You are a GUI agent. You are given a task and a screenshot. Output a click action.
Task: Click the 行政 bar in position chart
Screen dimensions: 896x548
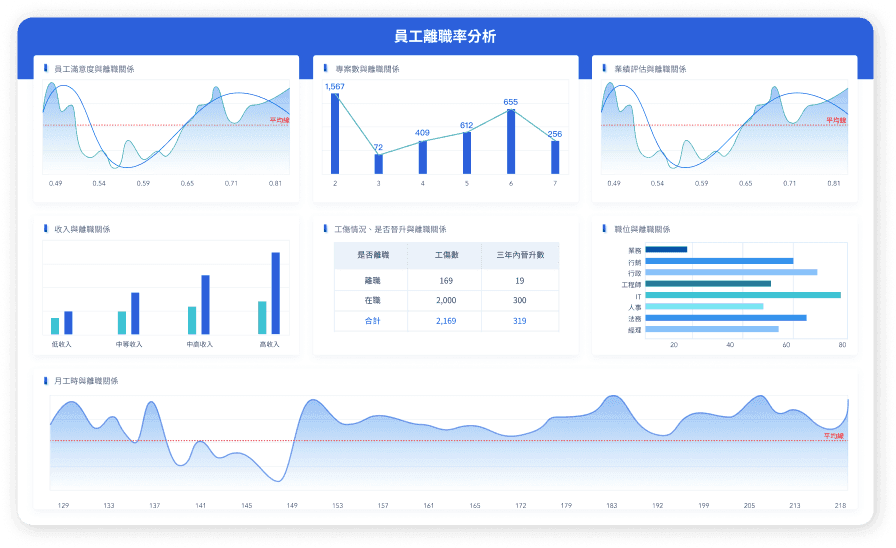coord(731,272)
